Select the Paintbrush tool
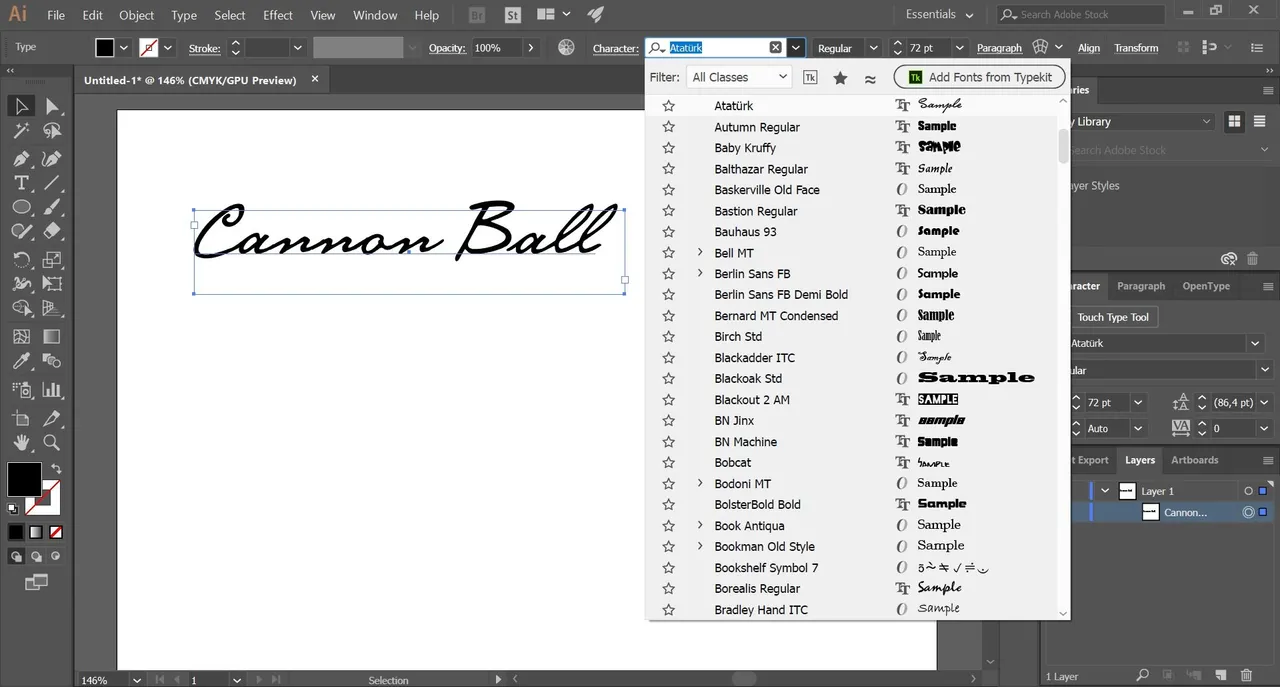 pos(52,207)
